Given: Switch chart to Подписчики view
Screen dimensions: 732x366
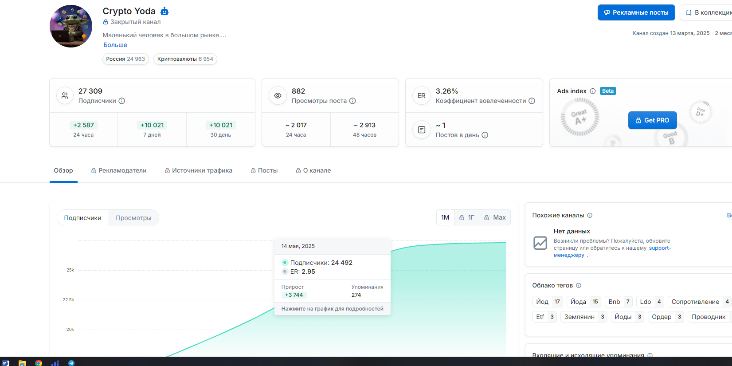Looking at the screenshot, I should pyautogui.click(x=83, y=218).
